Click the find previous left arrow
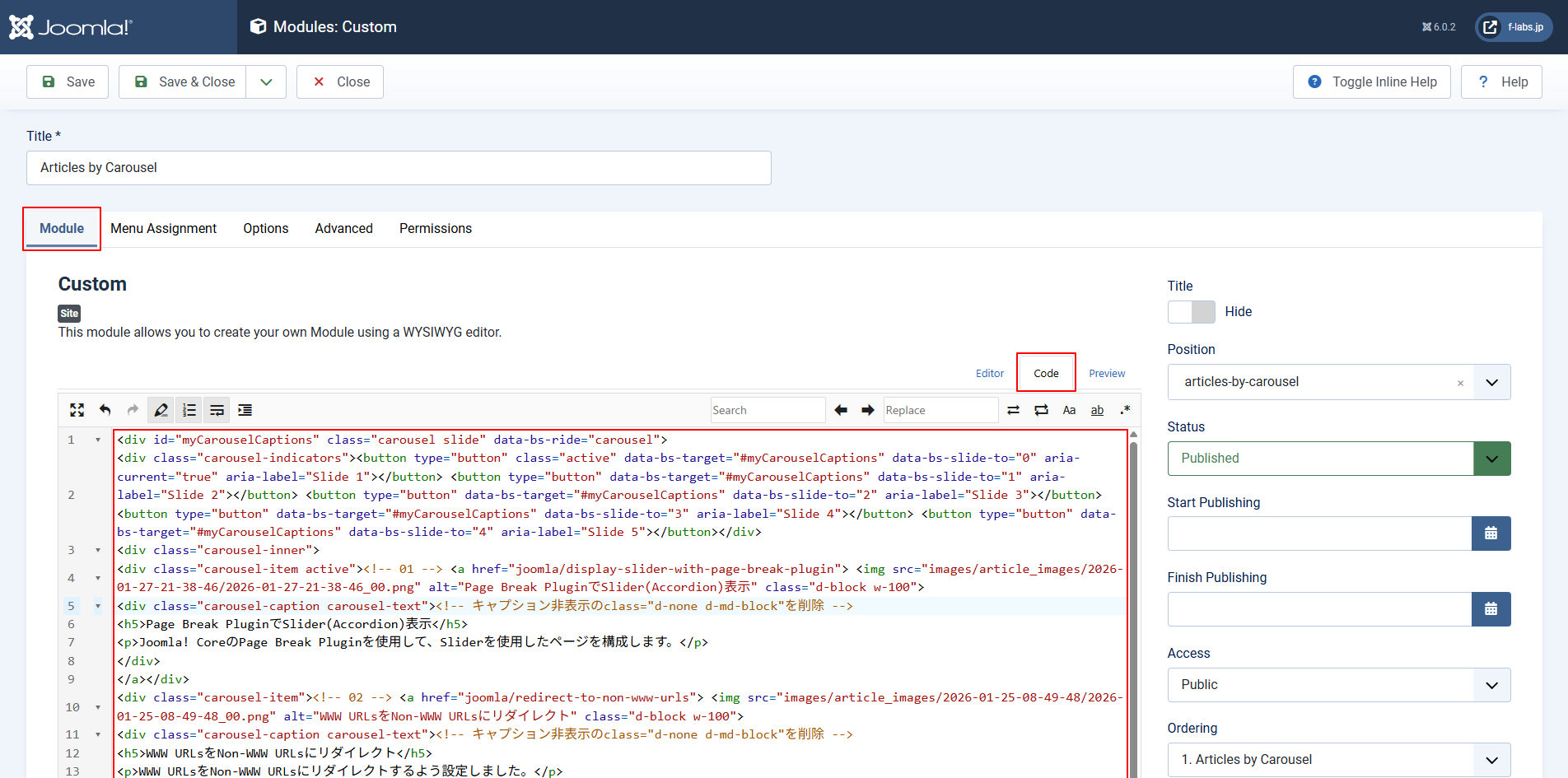Viewport: 1568px width, 778px height. coord(841,410)
